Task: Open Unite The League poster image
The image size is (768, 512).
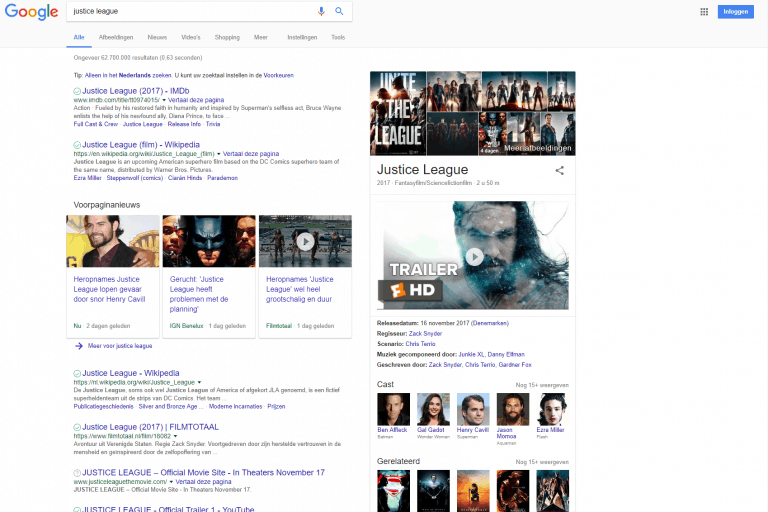Action: click(398, 113)
